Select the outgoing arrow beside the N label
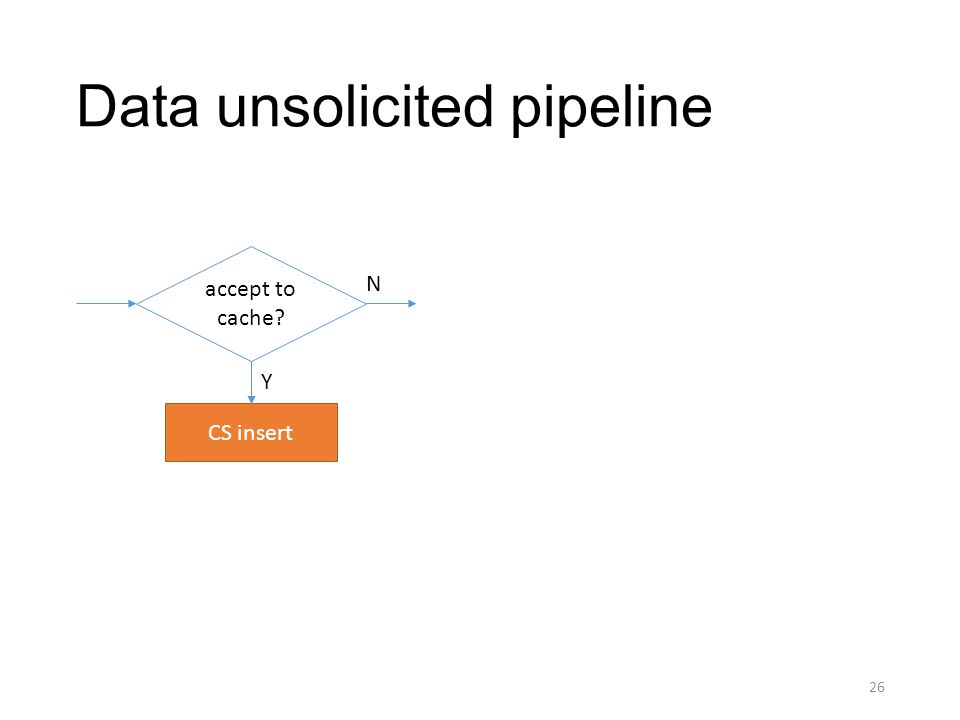 (391, 303)
